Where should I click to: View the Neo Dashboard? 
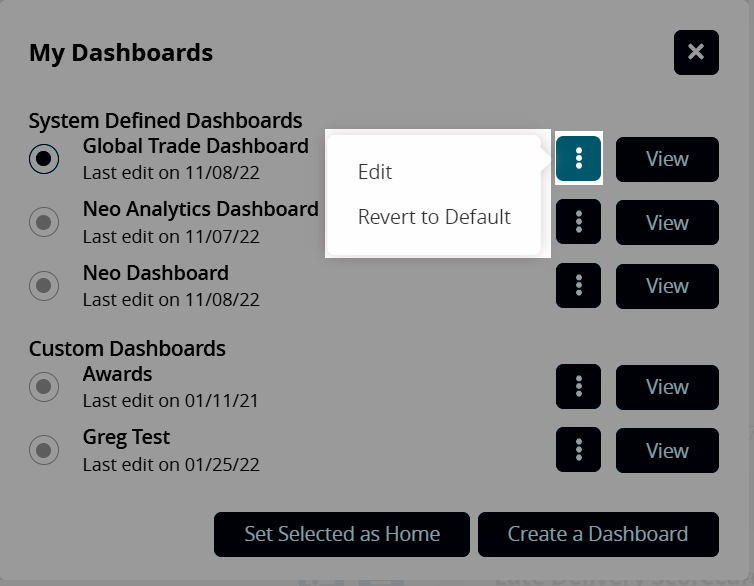click(667, 286)
